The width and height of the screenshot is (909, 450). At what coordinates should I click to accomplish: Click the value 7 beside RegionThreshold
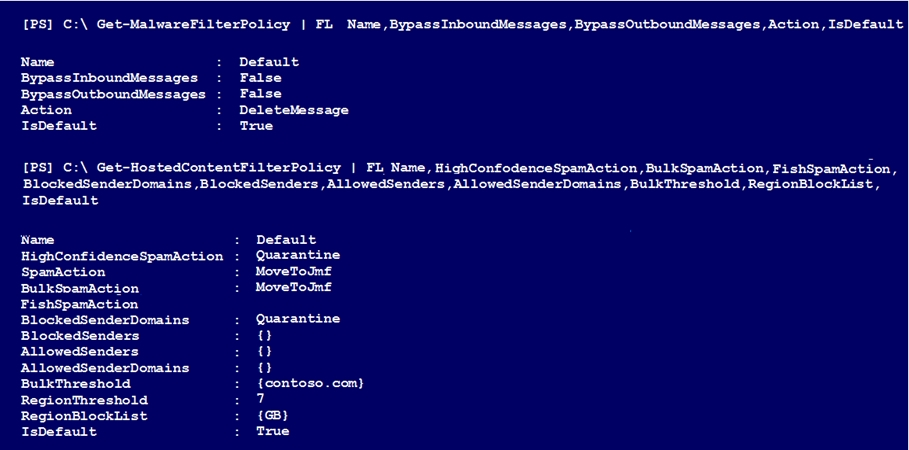(260, 399)
